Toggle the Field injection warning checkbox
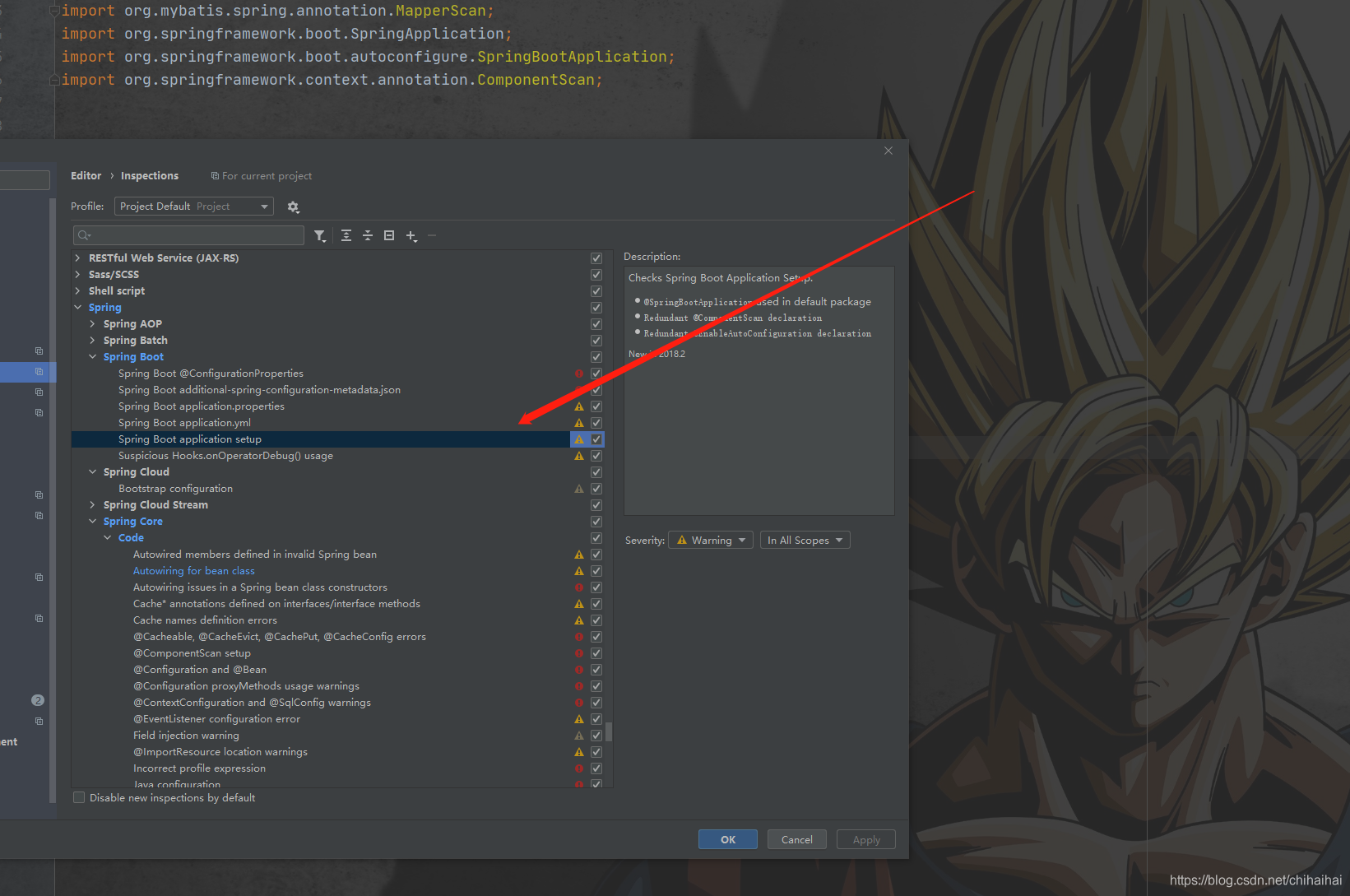This screenshot has width=1350, height=896. (x=596, y=736)
